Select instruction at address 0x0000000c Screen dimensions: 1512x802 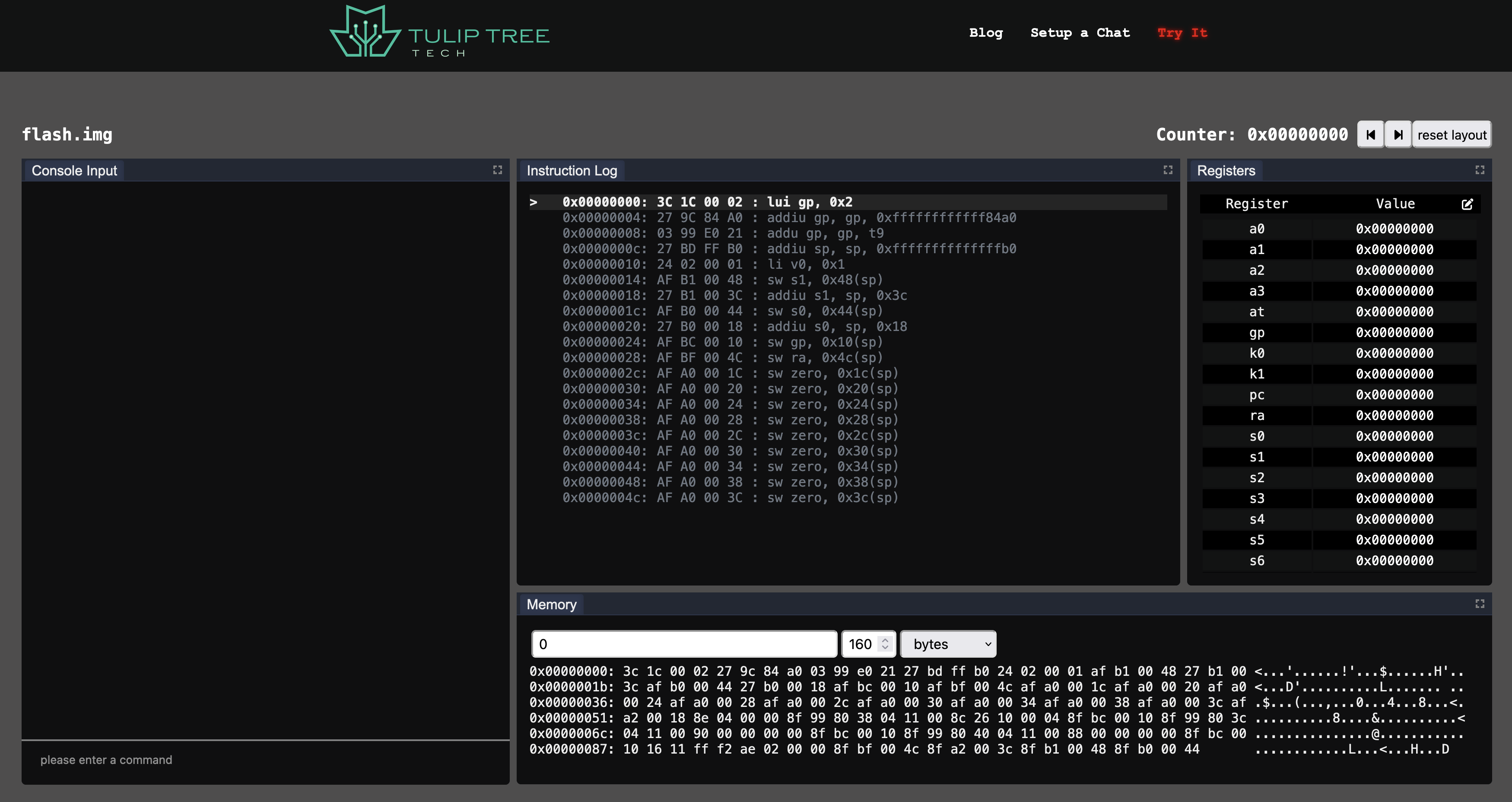pos(848,249)
